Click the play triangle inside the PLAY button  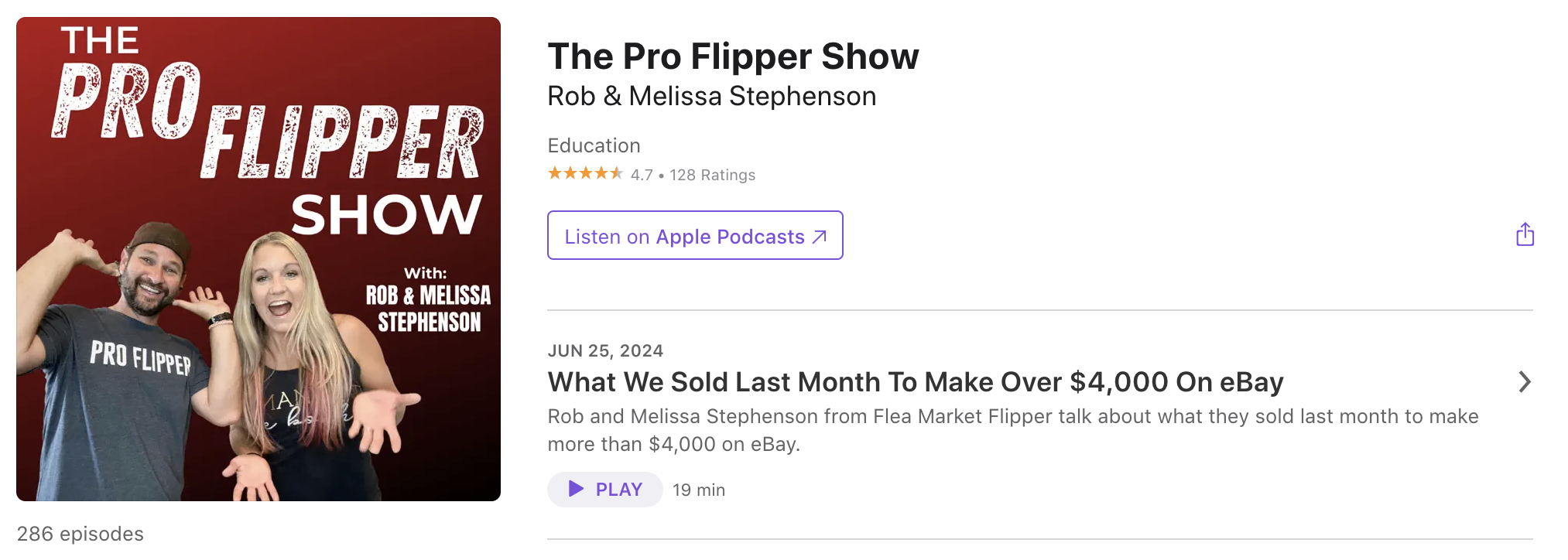pyautogui.click(x=575, y=489)
